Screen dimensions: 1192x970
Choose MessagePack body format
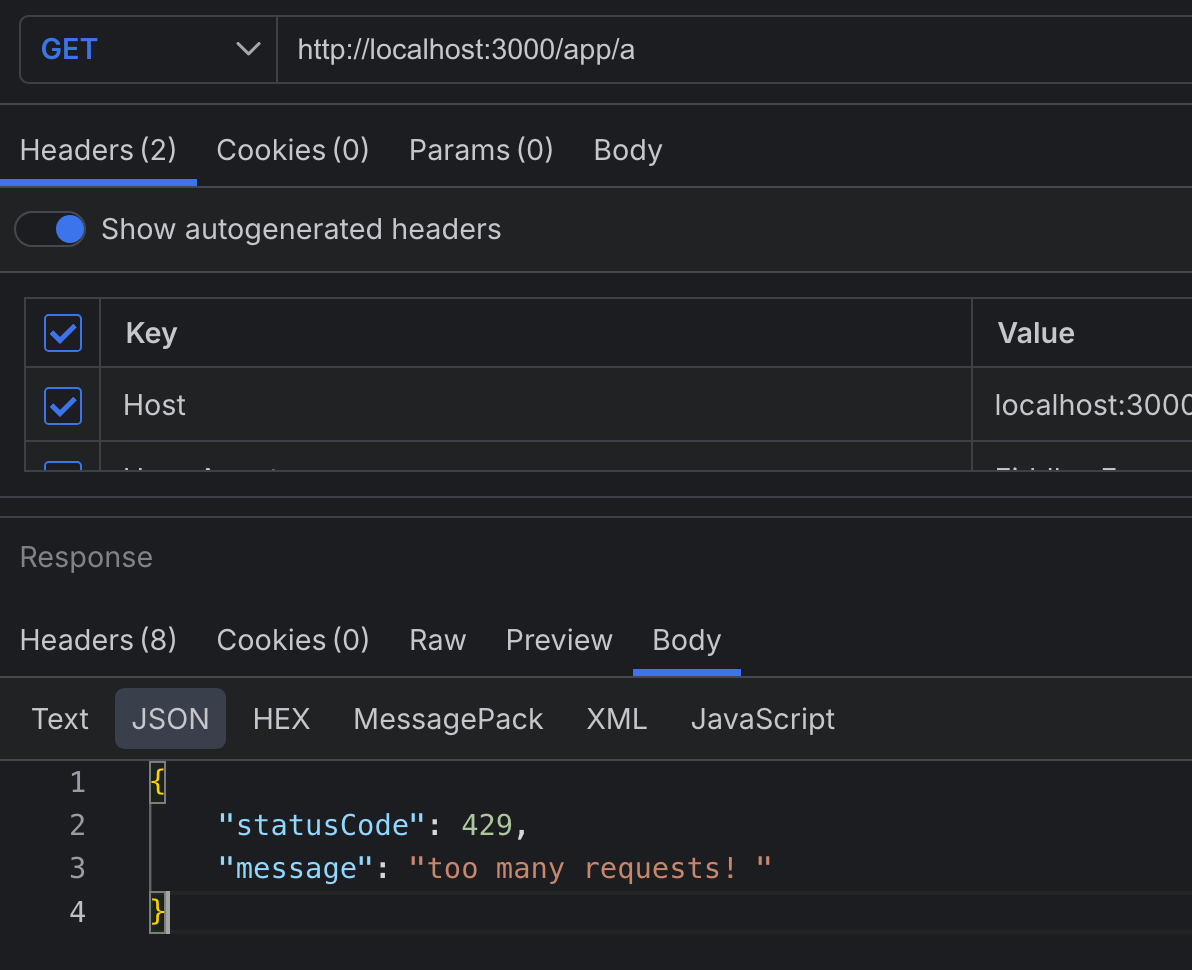[x=448, y=719]
